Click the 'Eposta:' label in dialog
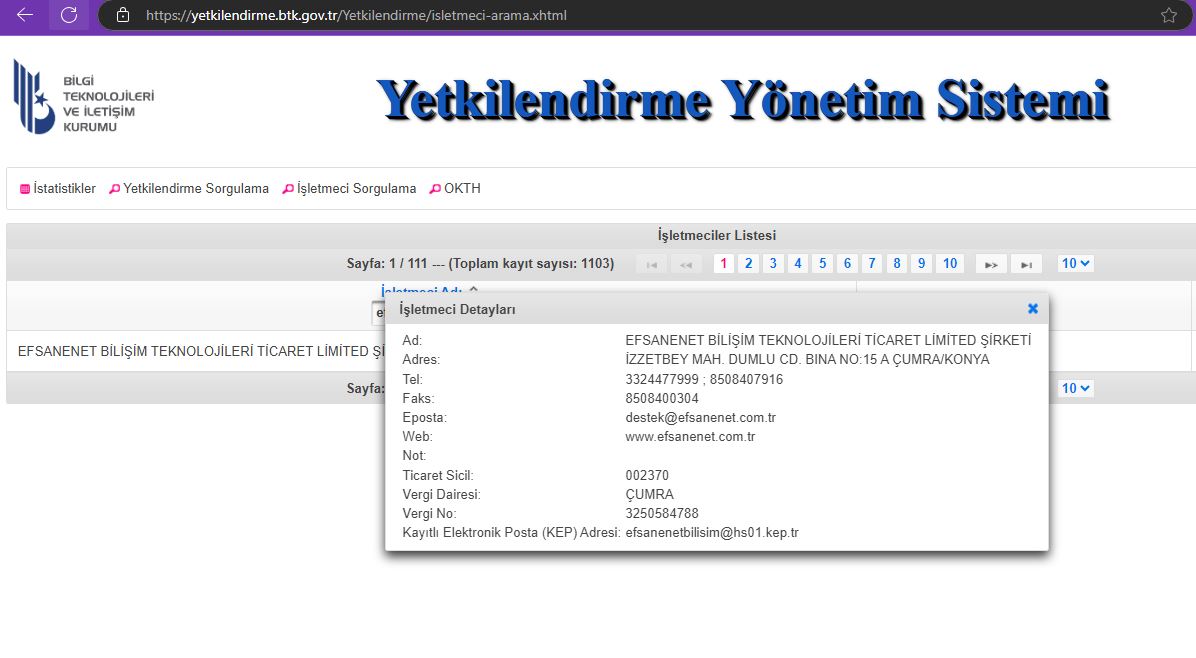 click(424, 418)
